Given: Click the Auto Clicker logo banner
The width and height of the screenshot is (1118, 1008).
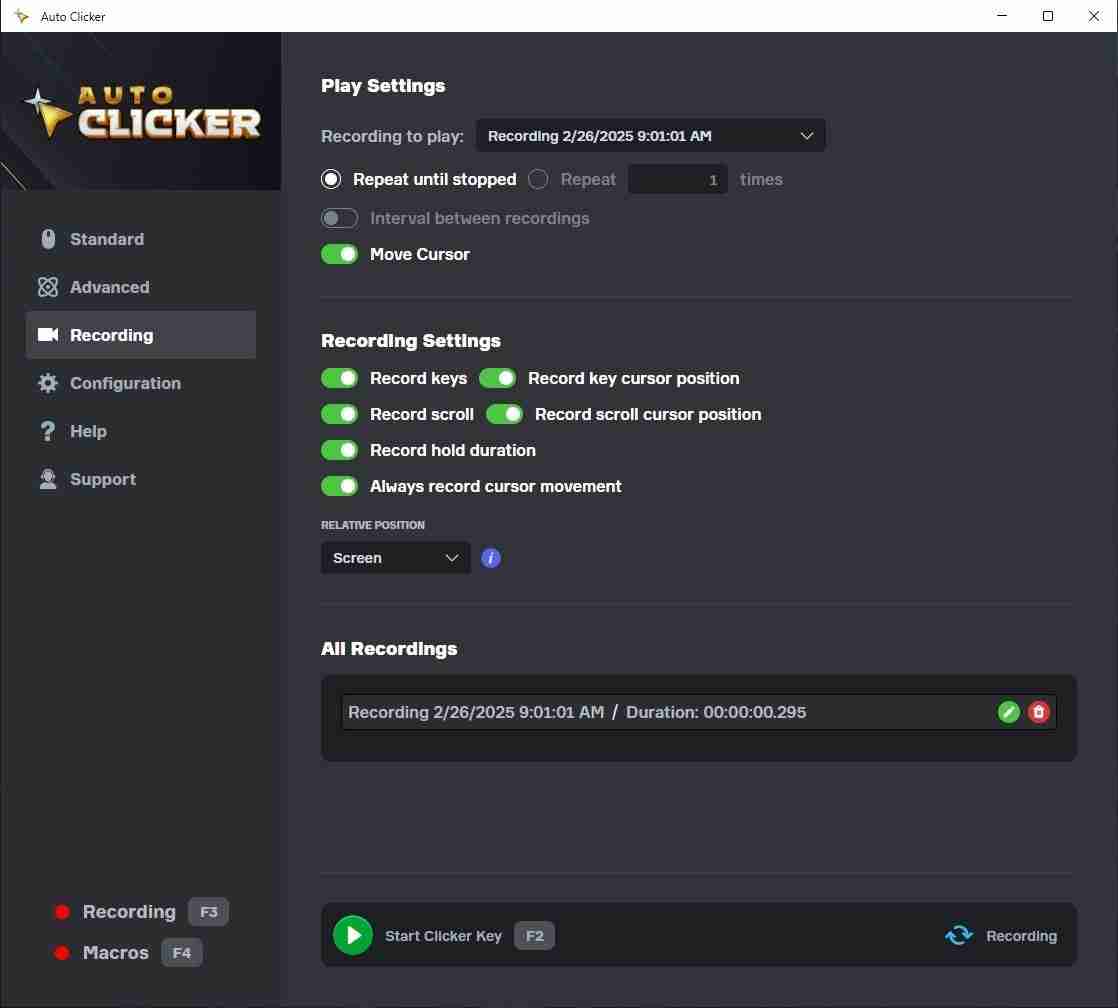Looking at the screenshot, I should click(141, 112).
